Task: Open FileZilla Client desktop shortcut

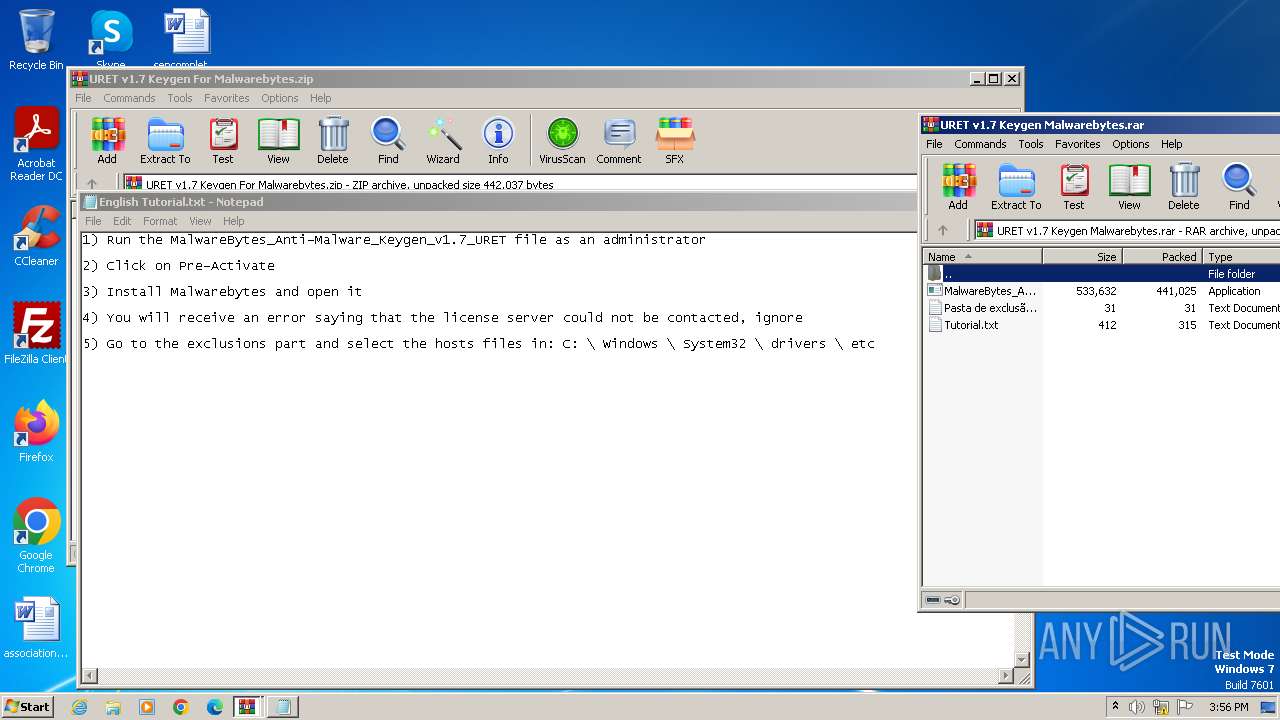Action: click(36, 333)
